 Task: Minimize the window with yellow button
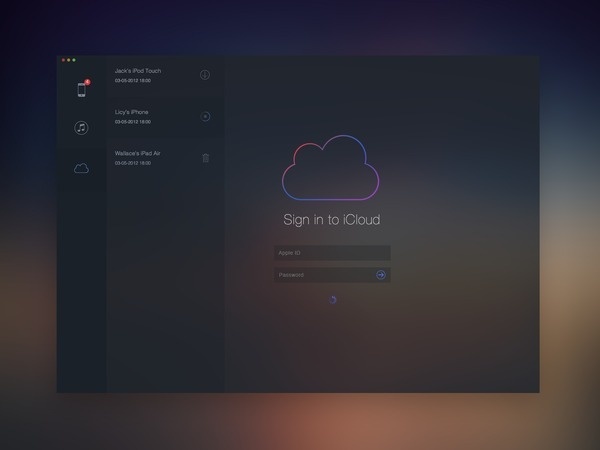pyautogui.click(x=69, y=60)
